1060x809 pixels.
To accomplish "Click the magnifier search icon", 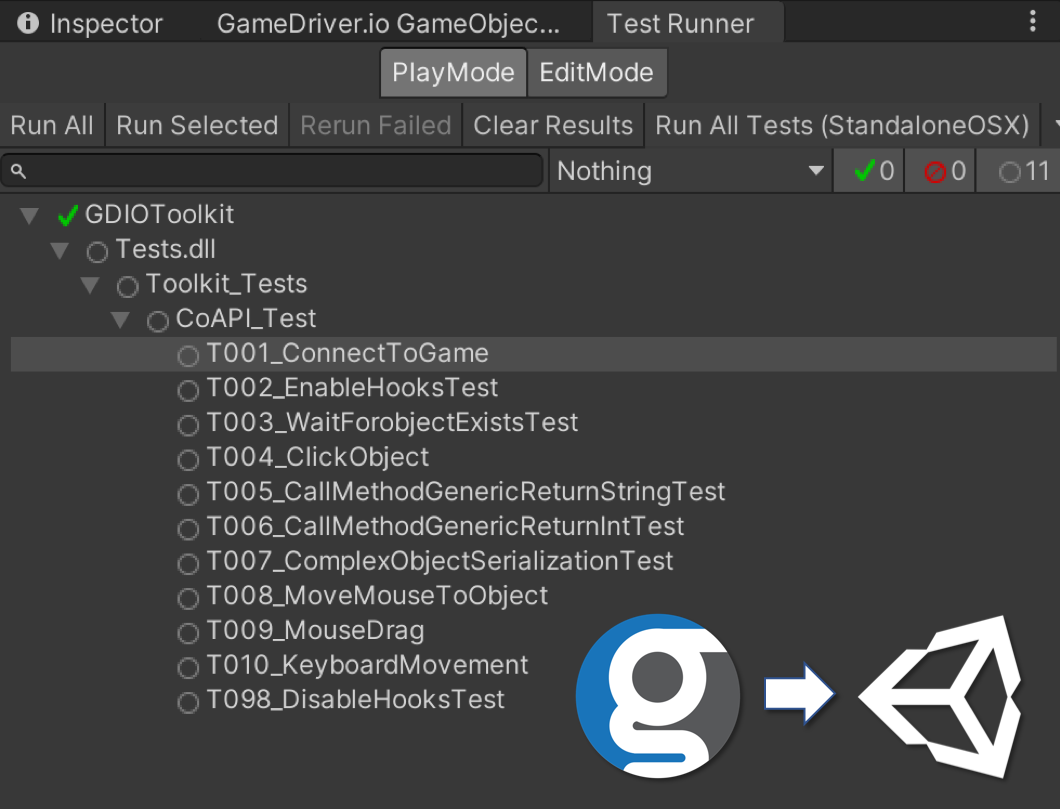I will [19, 172].
